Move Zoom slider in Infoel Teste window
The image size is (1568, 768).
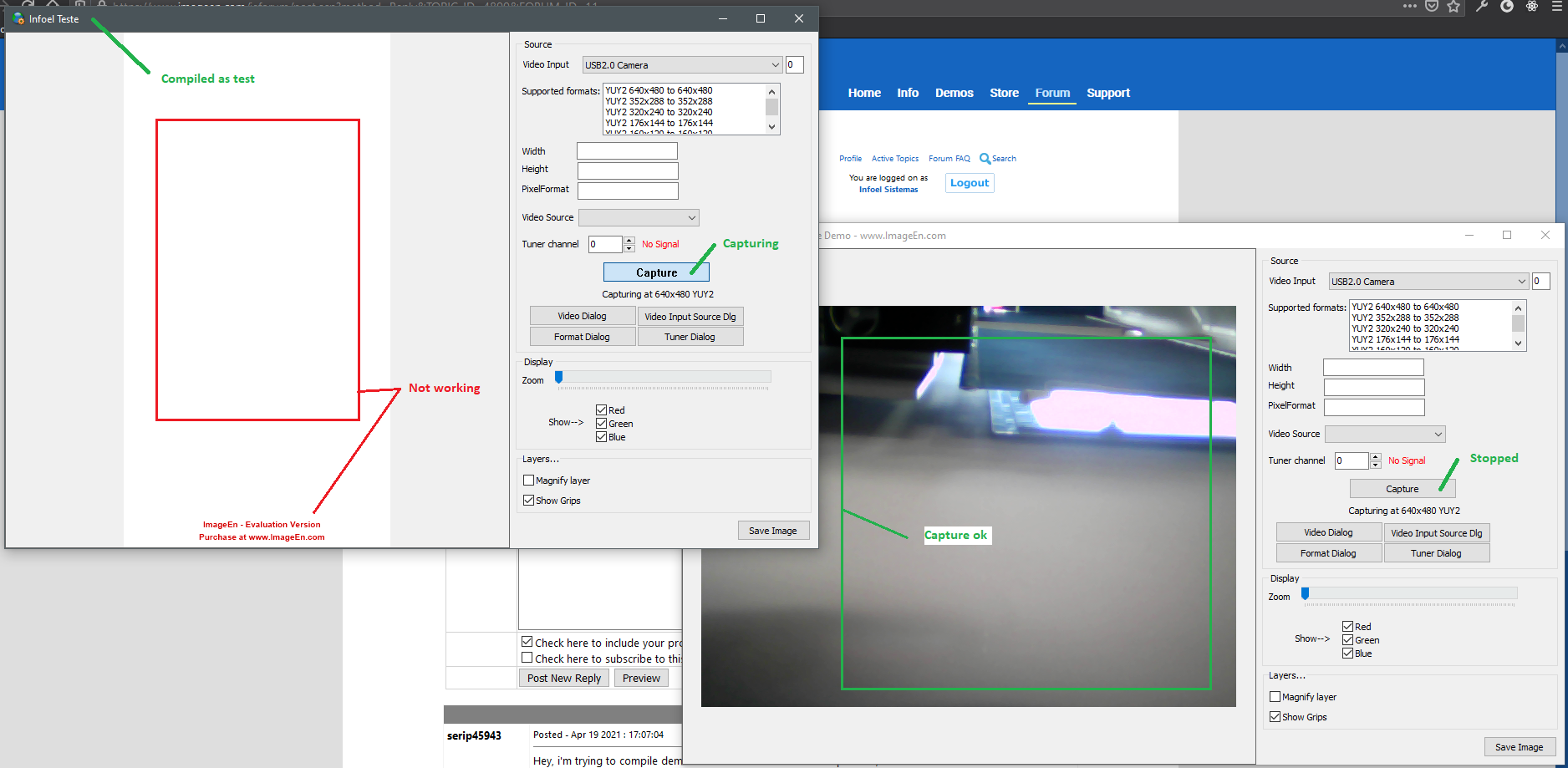[559, 377]
